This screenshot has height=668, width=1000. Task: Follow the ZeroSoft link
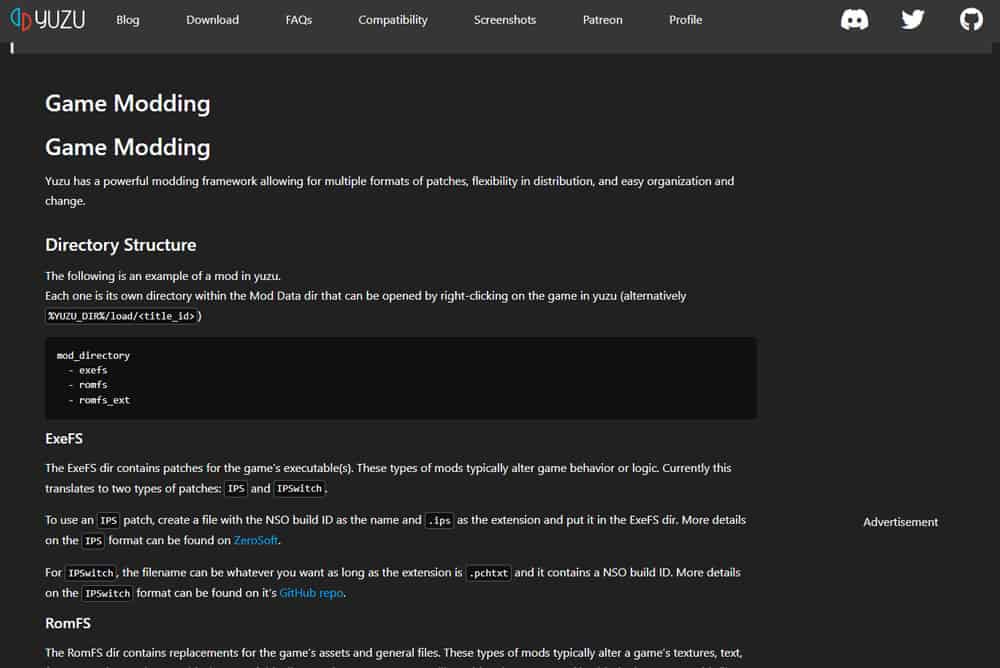pos(256,540)
